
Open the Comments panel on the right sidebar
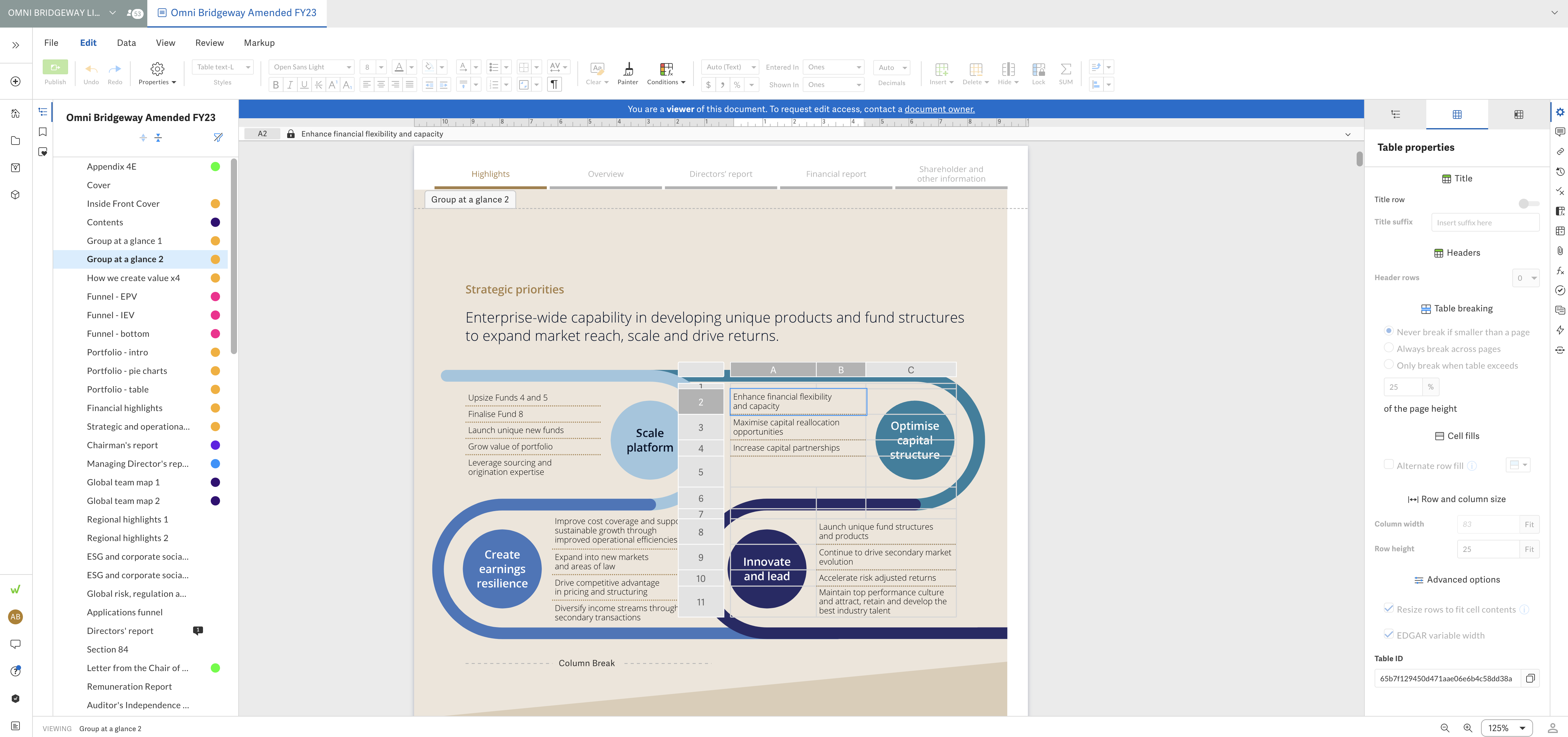(x=1560, y=132)
